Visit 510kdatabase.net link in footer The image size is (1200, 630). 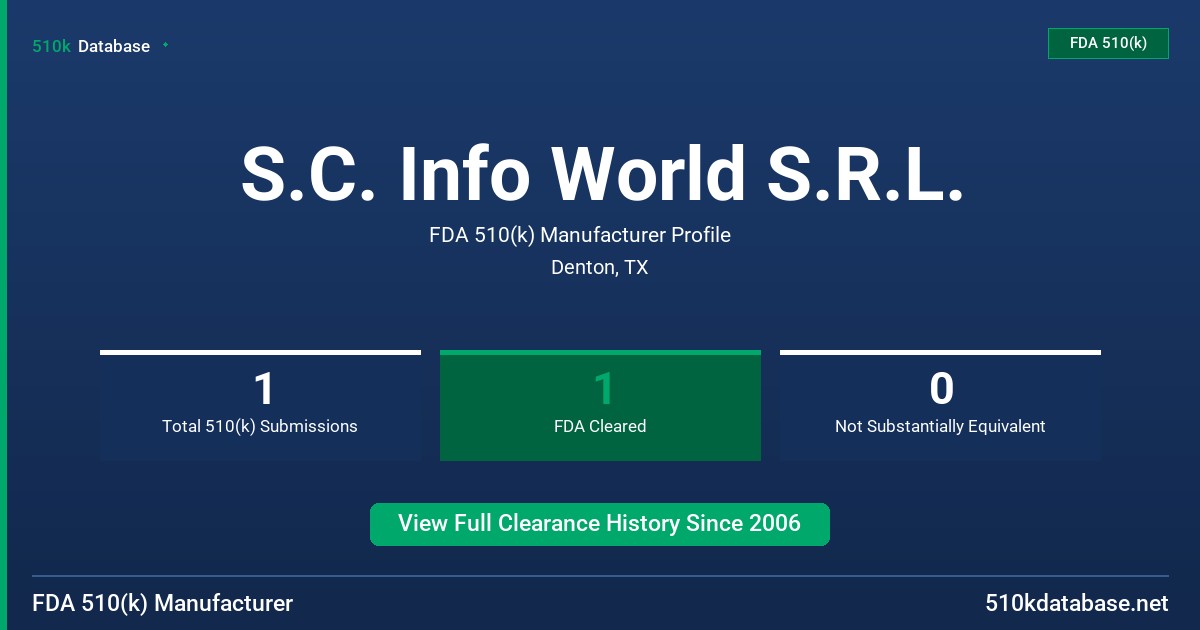coord(1076,603)
